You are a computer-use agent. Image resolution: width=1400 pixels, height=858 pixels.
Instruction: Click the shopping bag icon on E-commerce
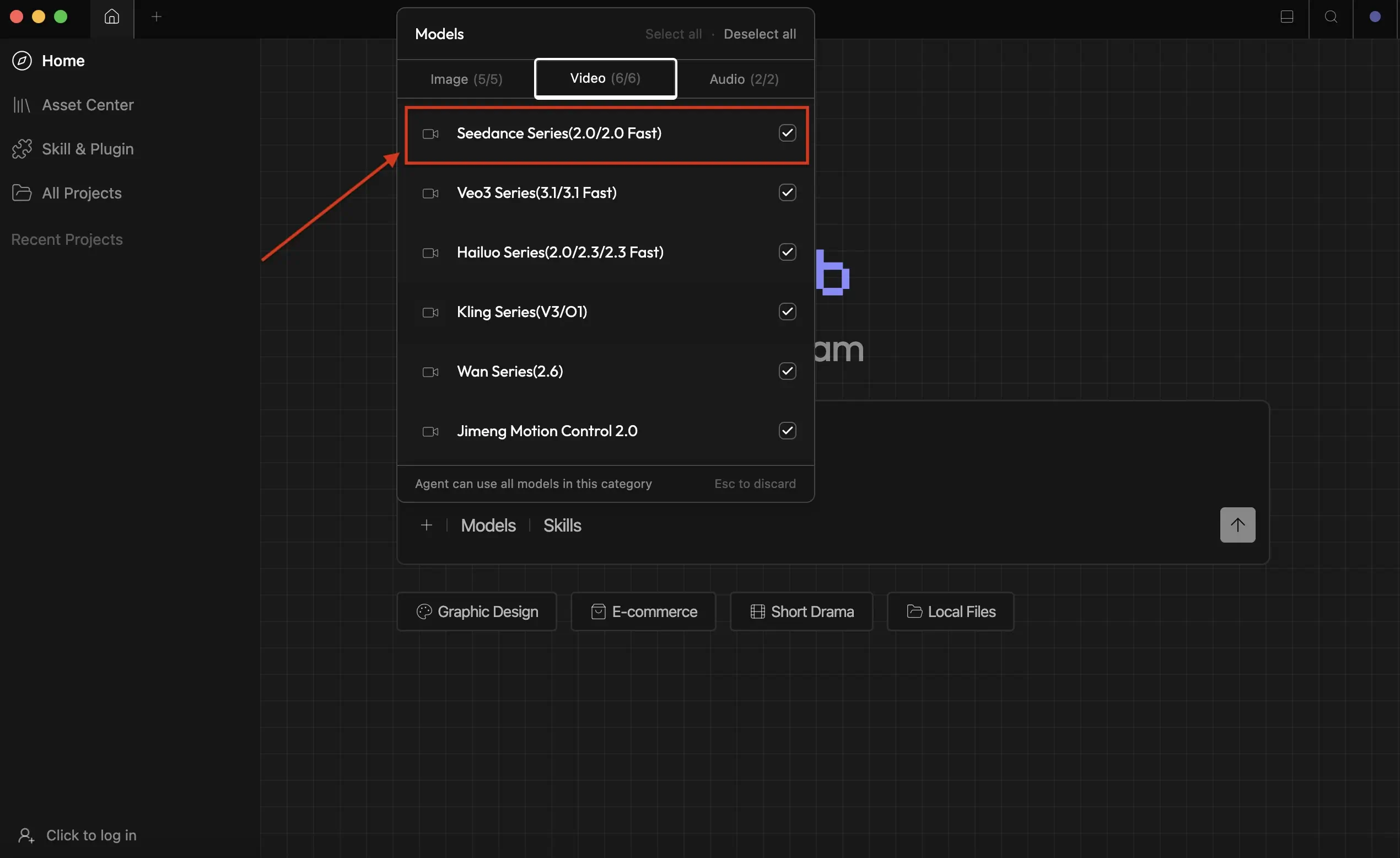coord(598,611)
